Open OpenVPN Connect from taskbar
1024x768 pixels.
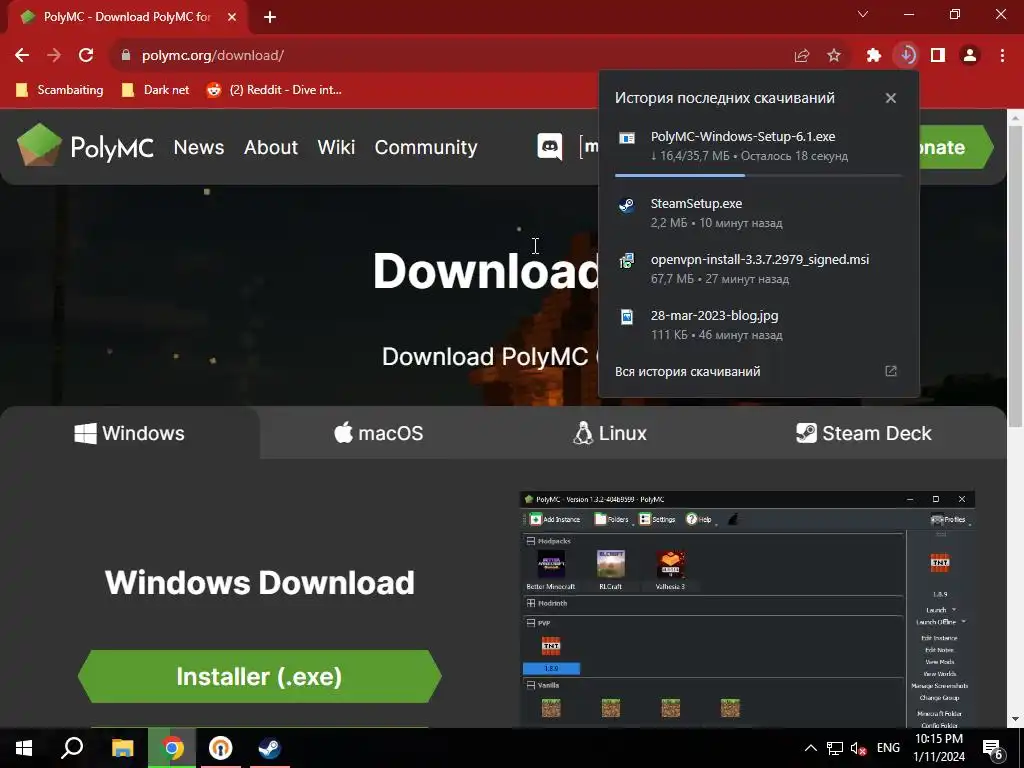(x=221, y=748)
